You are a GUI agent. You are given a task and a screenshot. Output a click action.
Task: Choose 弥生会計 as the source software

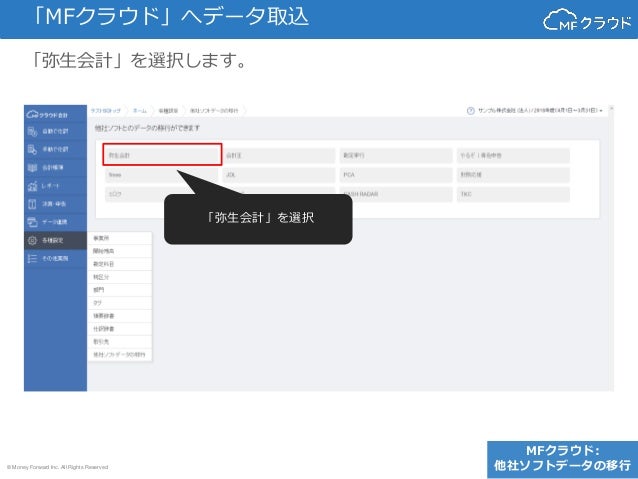click(162, 155)
